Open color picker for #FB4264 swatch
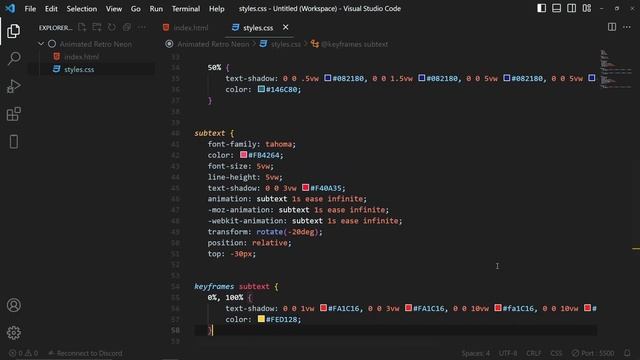640x360 pixels. click(244, 154)
